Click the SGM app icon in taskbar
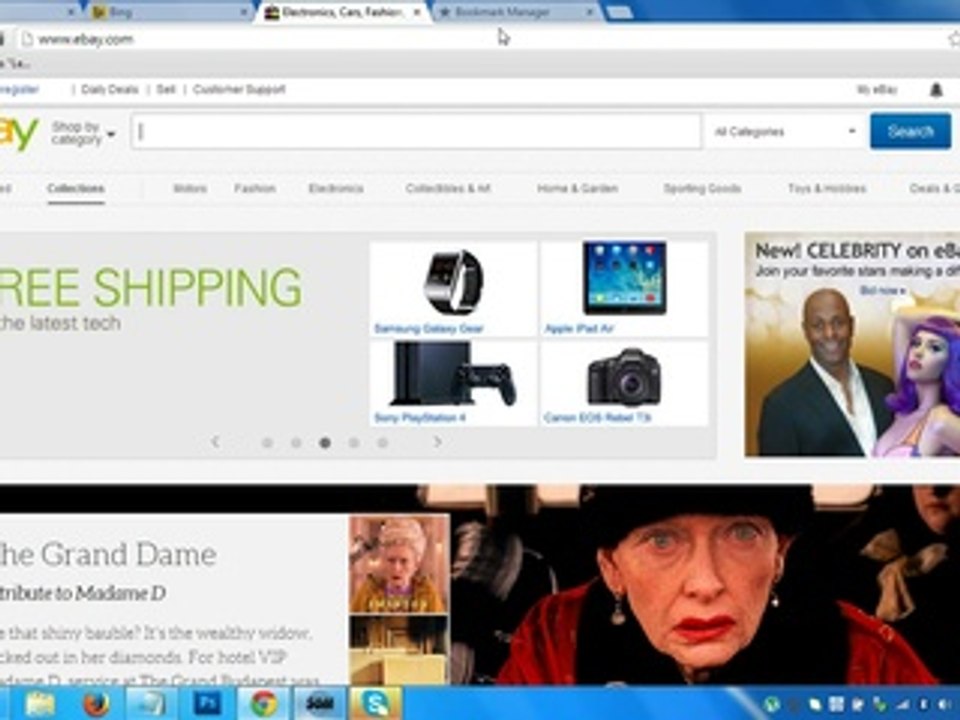The height and width of the screenshot is (720, 960). point(320,704)
